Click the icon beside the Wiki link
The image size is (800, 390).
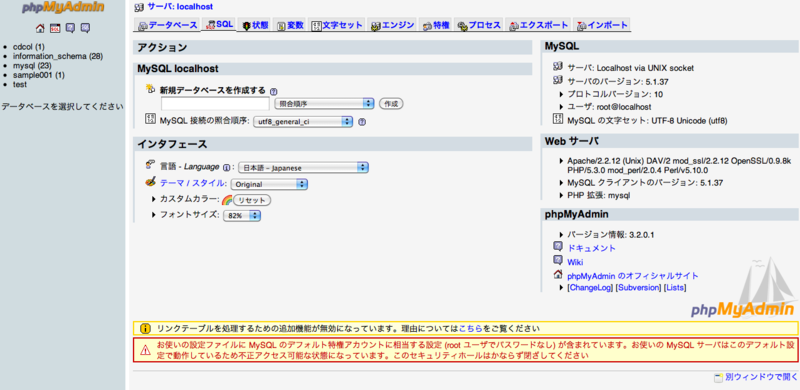click(x=558, y=260)
